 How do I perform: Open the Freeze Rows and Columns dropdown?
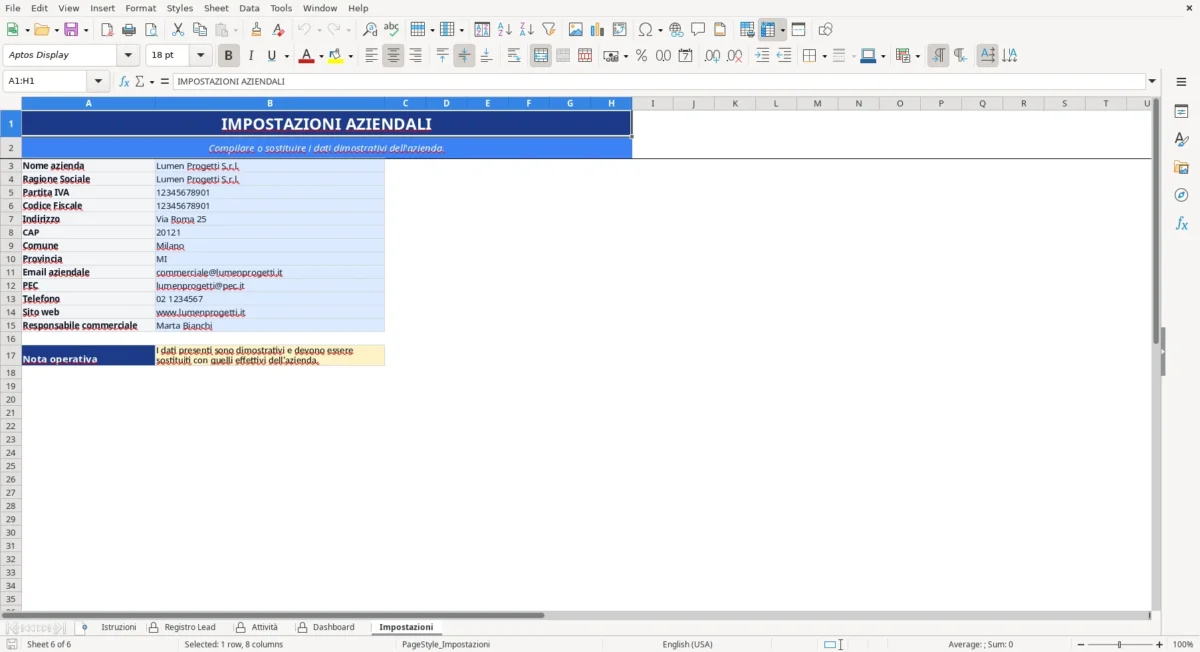(x=783, y=30)
